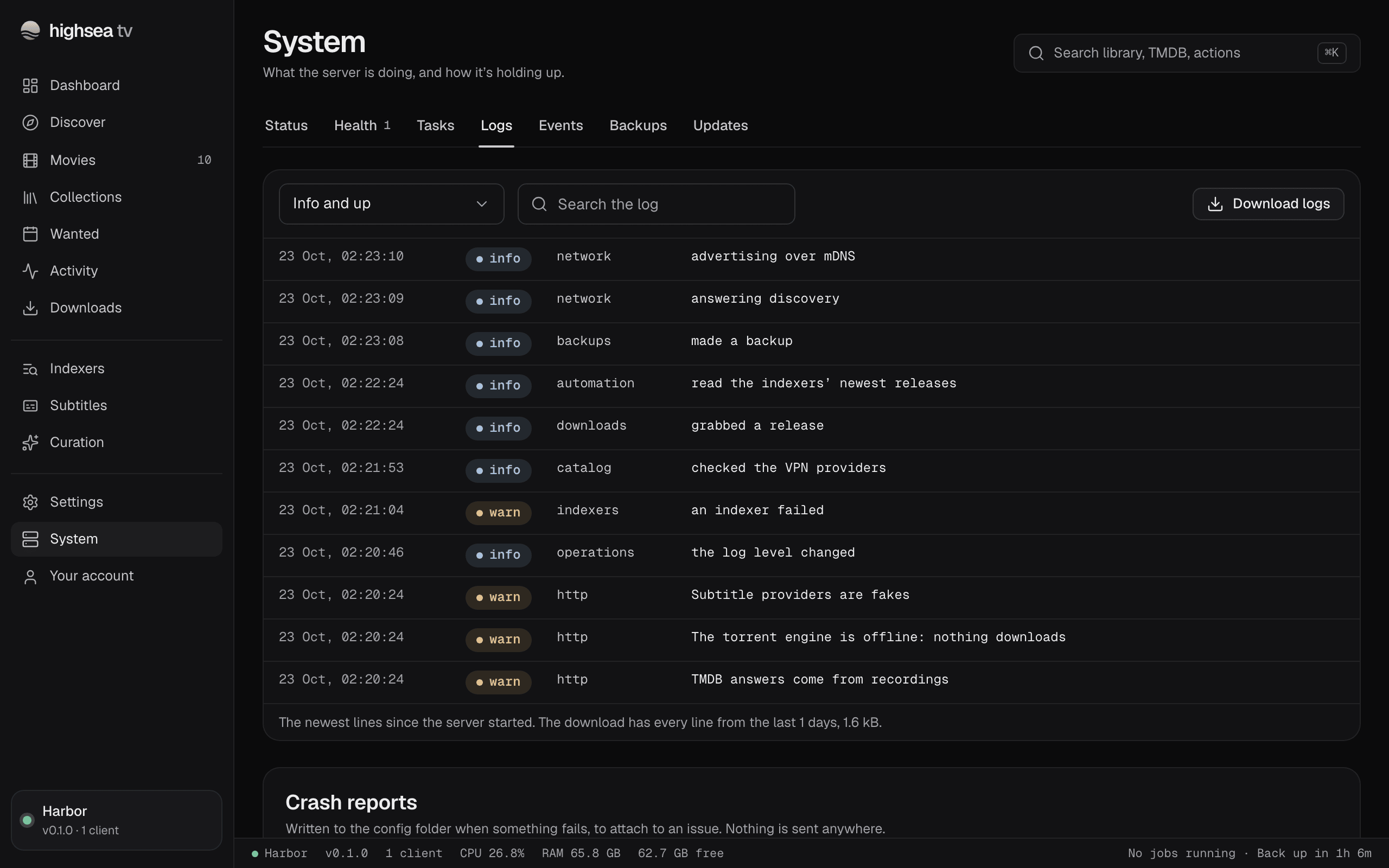The width and height of the screenshot is (1389, 868).
Task: Switch to the Updates tab
Action: pyautogui.click(x=721, y=125)
